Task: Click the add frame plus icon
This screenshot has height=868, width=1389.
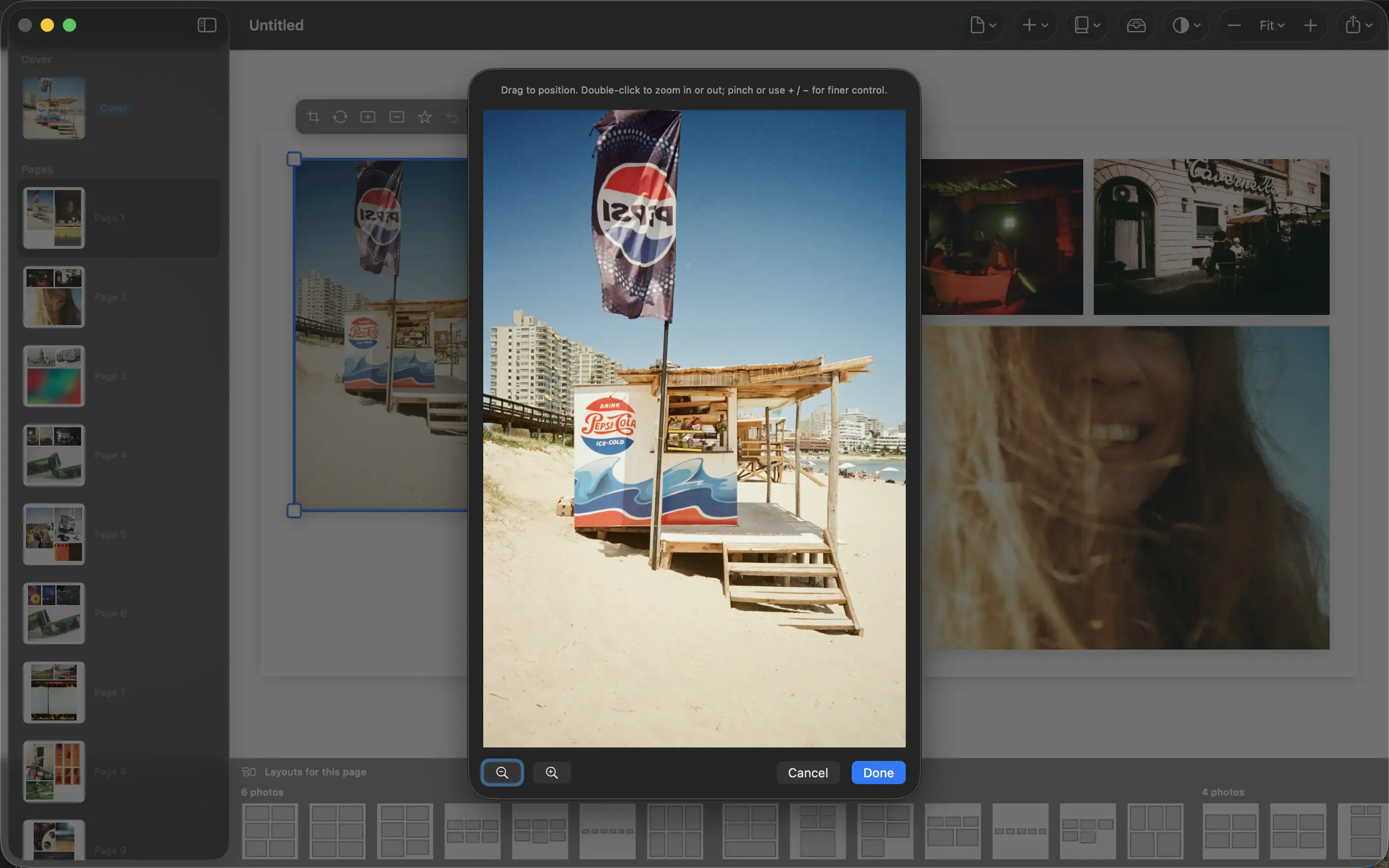Action: click(368, 117)
